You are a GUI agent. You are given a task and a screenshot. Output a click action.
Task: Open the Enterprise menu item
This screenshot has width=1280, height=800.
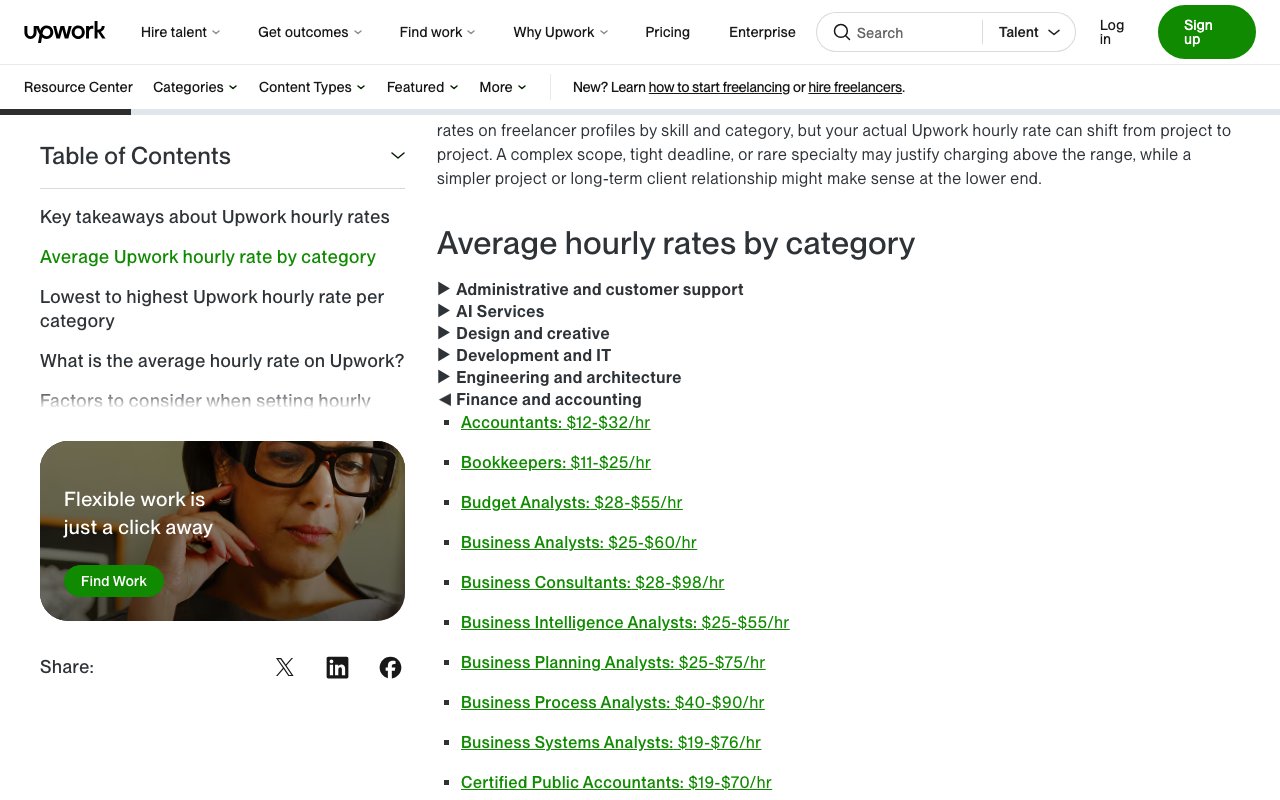[x=762, y=32]
